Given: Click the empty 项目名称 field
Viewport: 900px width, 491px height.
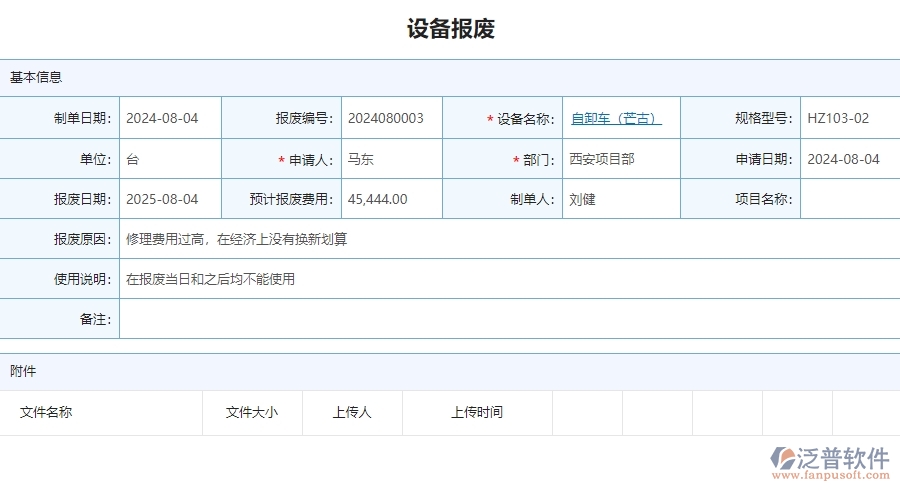Looking at the screenshot, I should 849,199.
